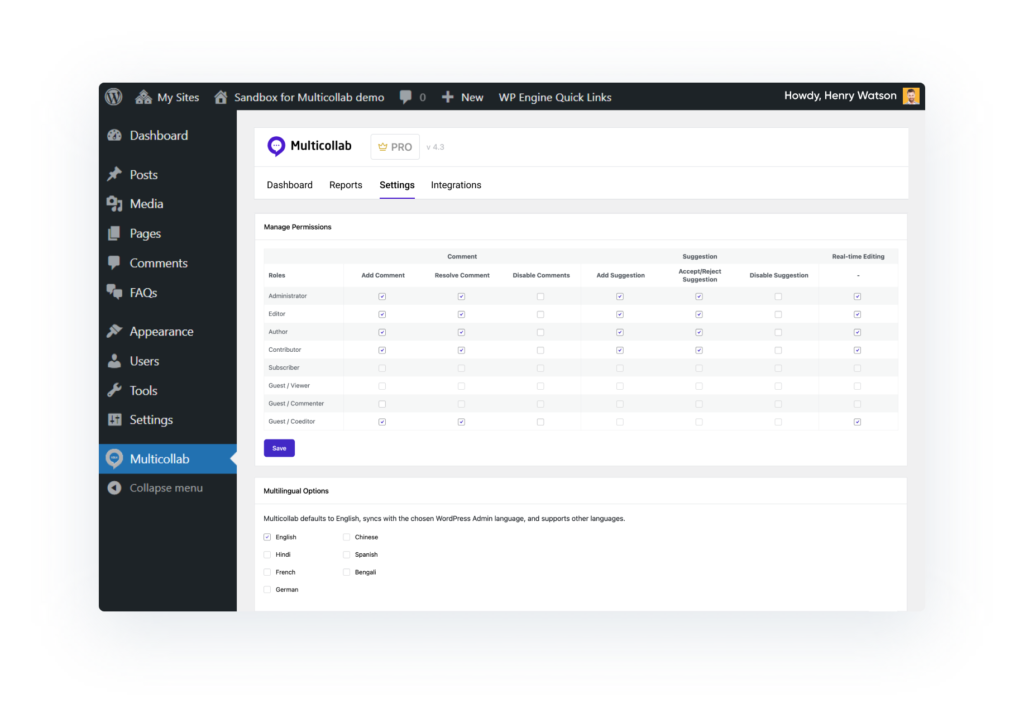This screenshot has width=1024, height=727.
Task: Click the Users icon in sidebar
Action: (x=115, y=361)
